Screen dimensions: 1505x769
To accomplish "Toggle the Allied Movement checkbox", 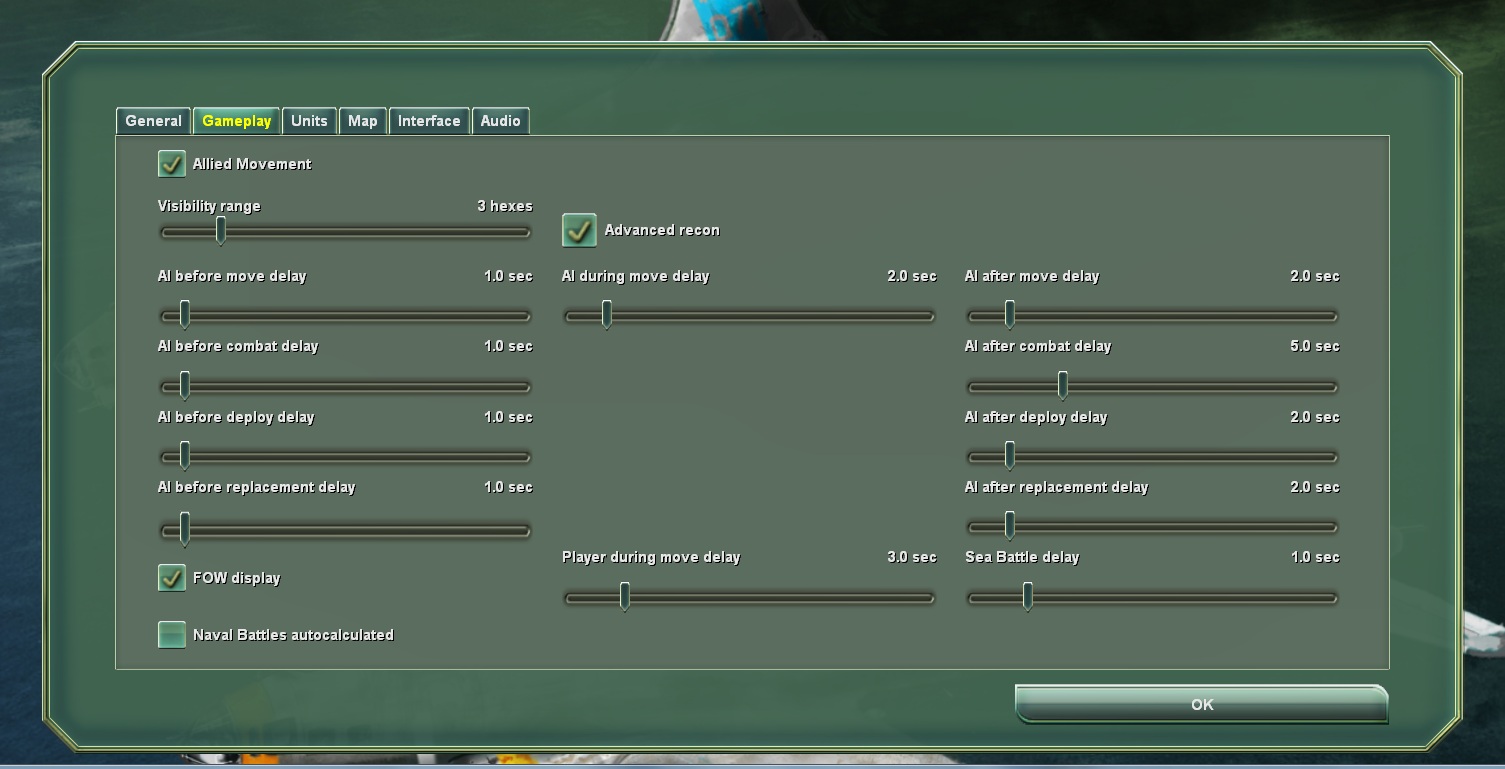I will [x=172, y=164].
